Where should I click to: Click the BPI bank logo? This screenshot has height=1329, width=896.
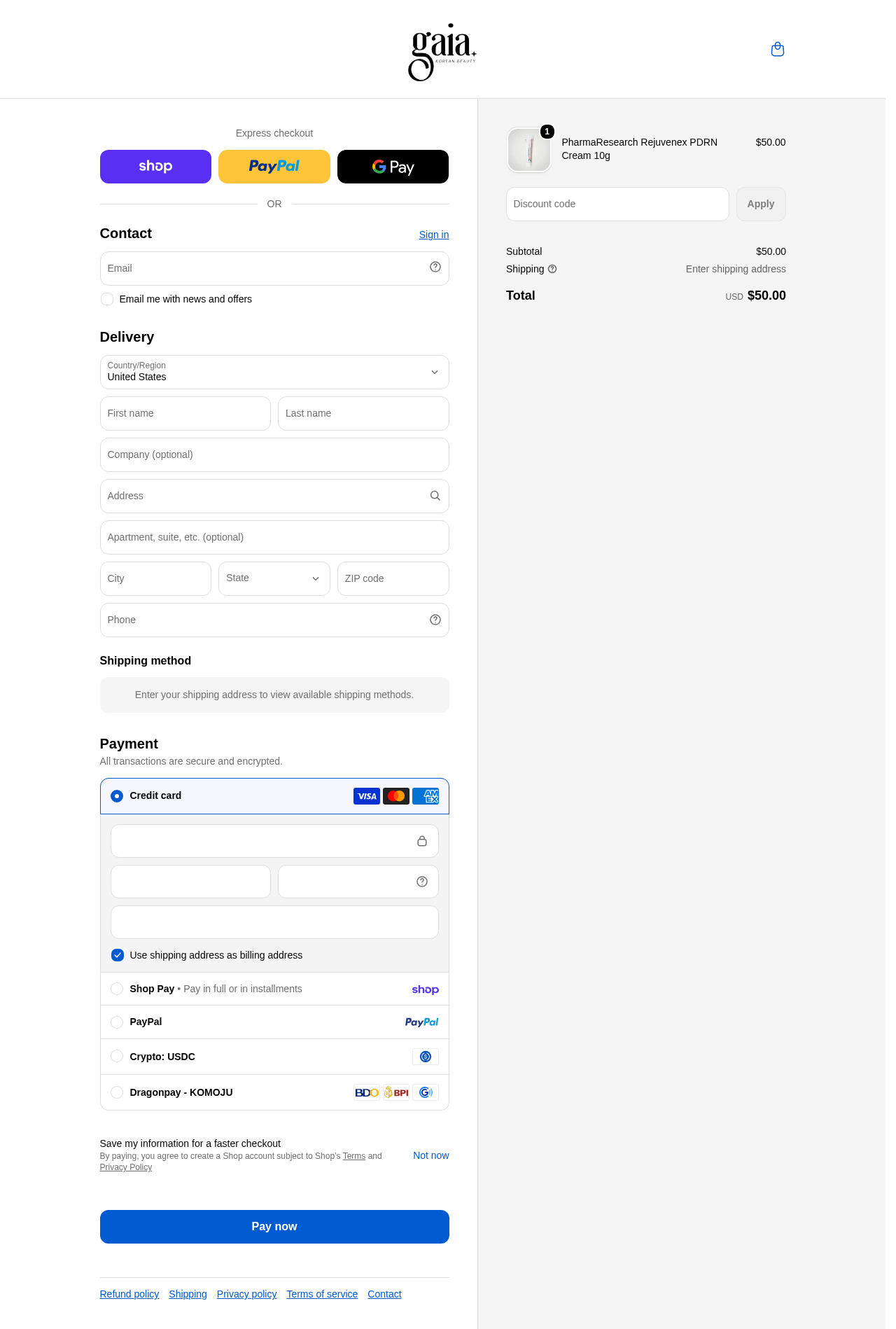[x=396, y=1092]
